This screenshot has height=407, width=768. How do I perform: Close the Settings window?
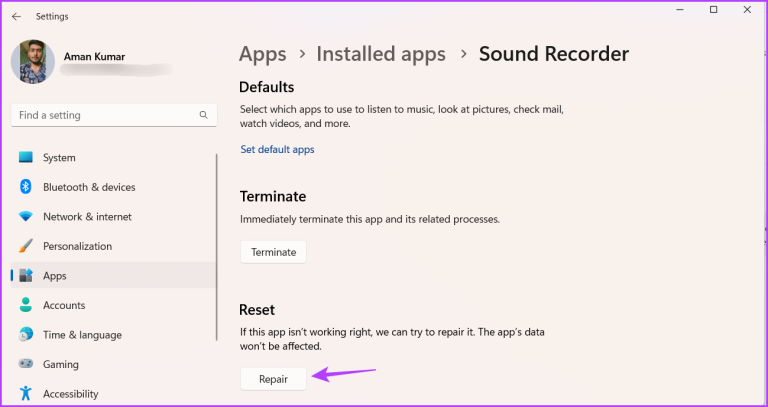747,9
